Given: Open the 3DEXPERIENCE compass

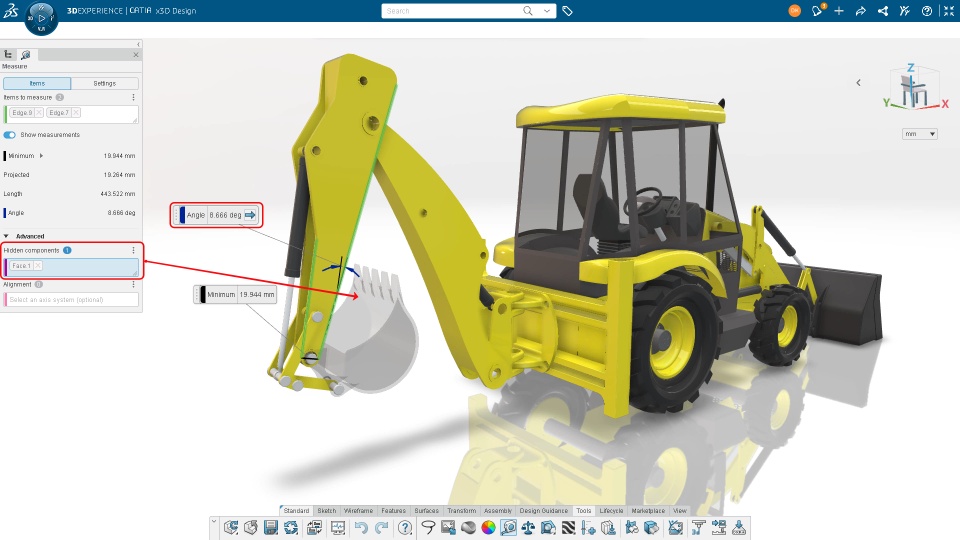Looking at the screenshot, I should (x=41, y=18).
